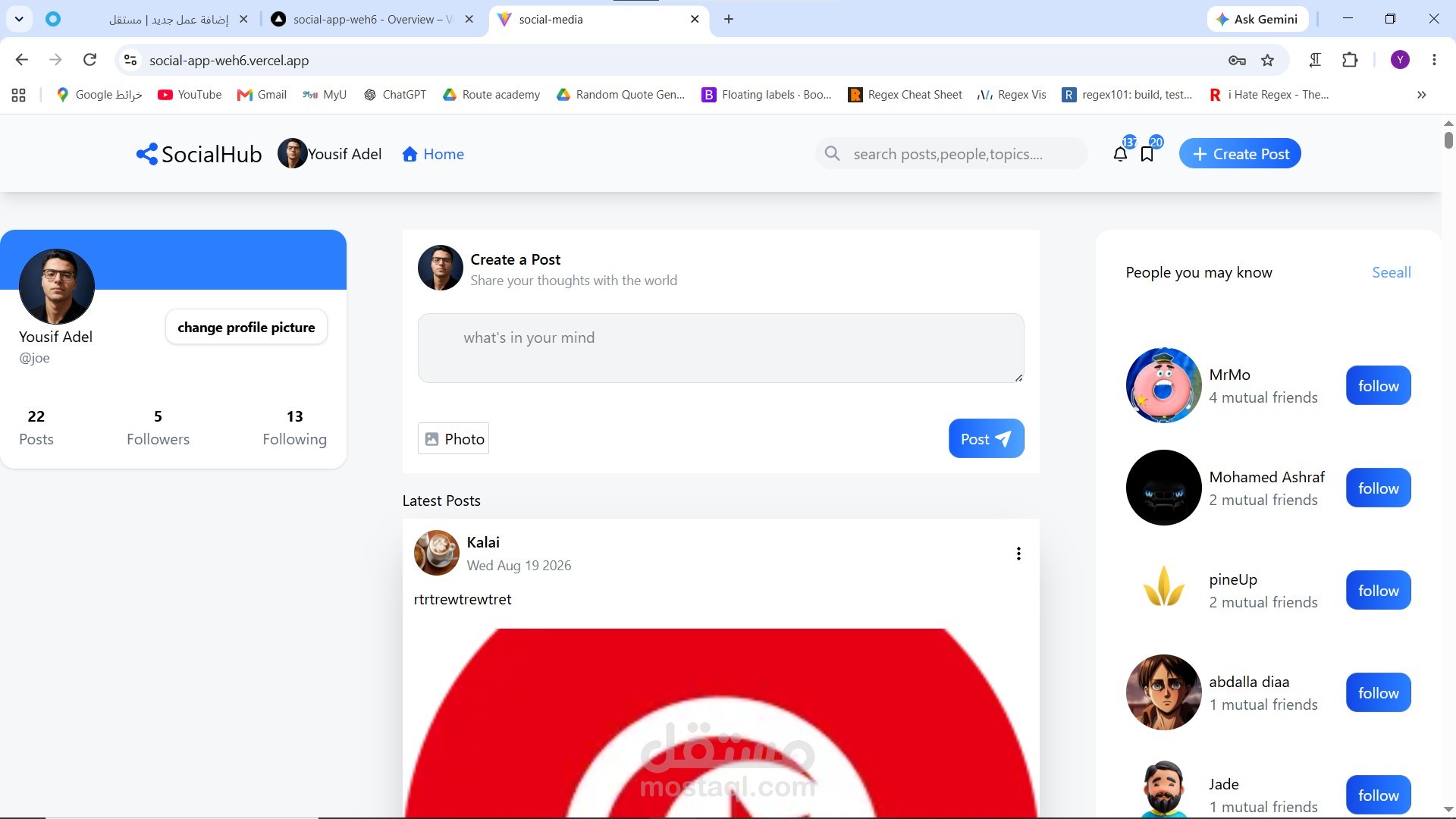Viewport: 1456px width, 819px height.
Task: Click the Seeall link
Action: point(1392,272)
